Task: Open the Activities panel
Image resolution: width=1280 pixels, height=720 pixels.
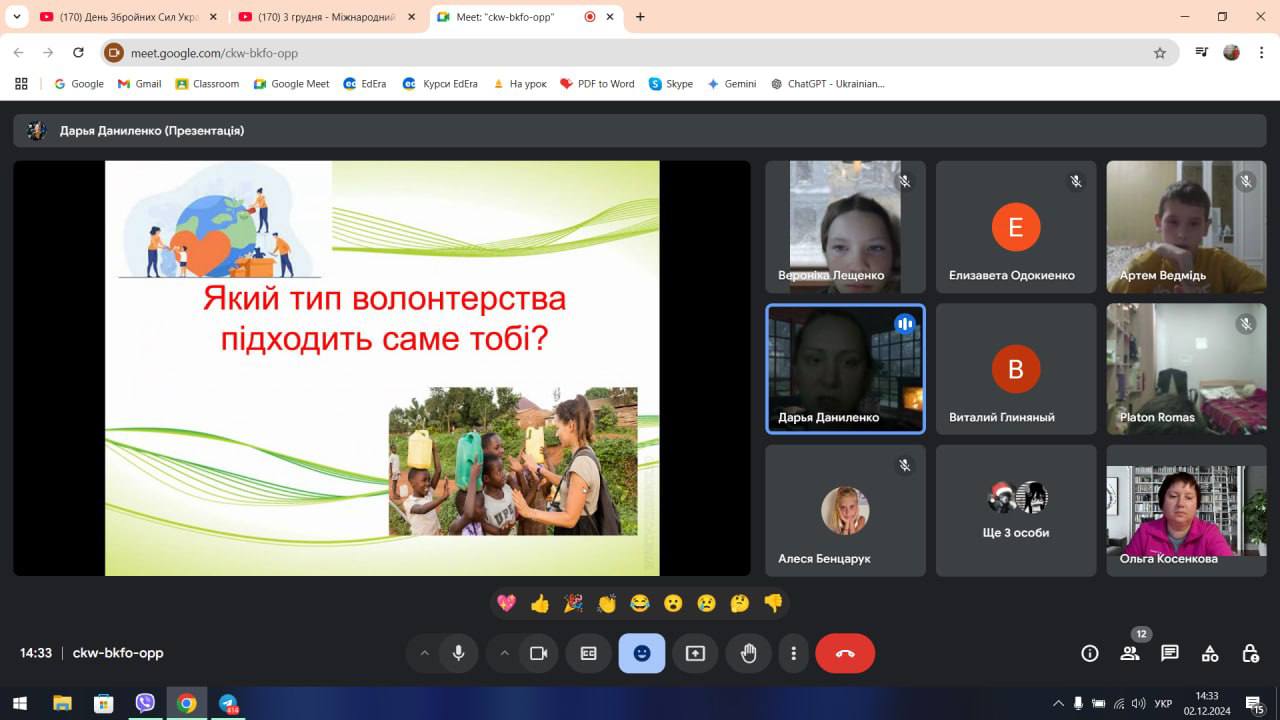Action: (1210, 653)
